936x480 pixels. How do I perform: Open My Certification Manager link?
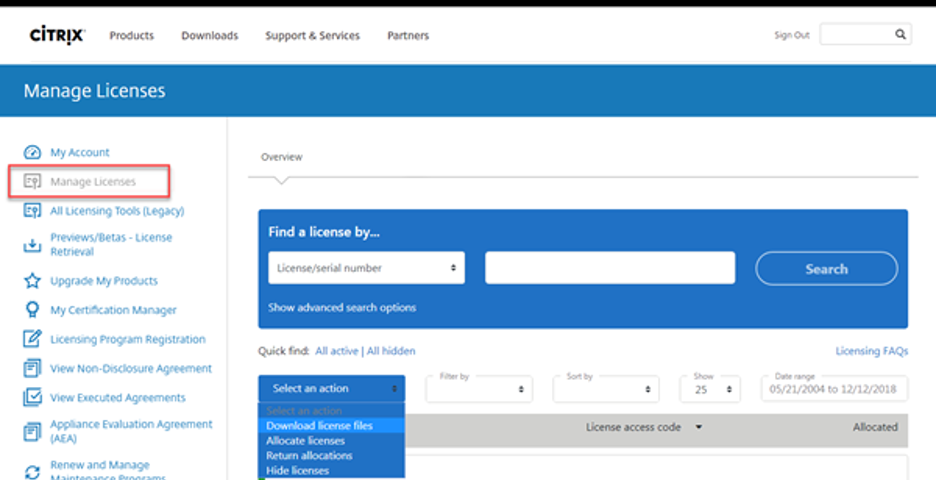pos(113,310)
